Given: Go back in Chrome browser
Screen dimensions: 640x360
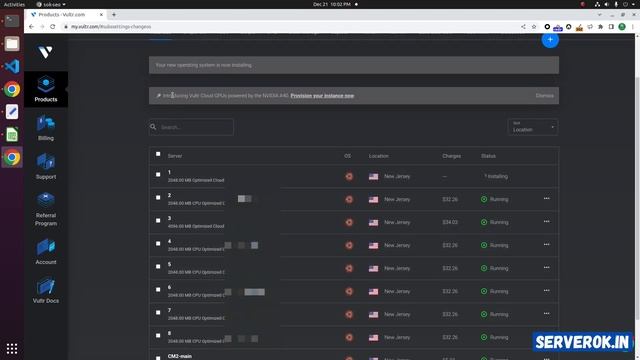Looking at the screenshot, I should [x=31, y=27].
